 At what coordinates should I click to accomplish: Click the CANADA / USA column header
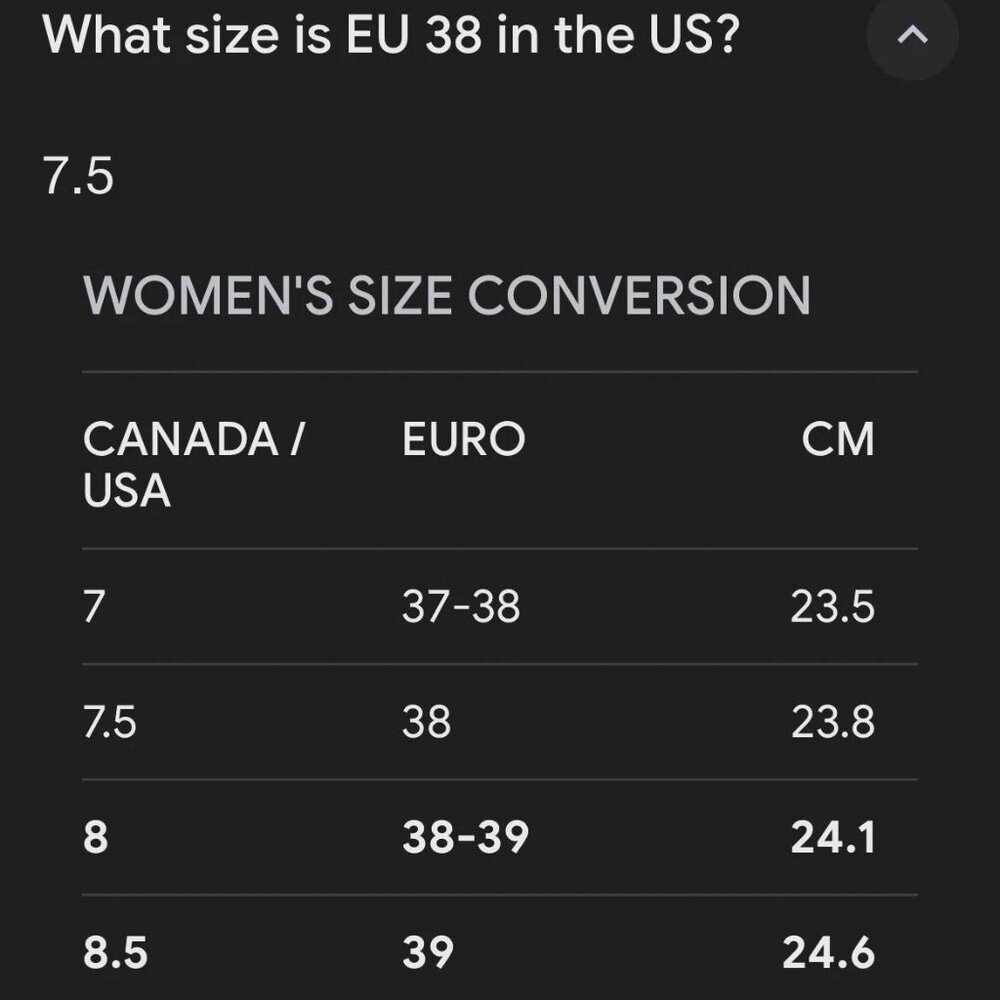[195, 464]
